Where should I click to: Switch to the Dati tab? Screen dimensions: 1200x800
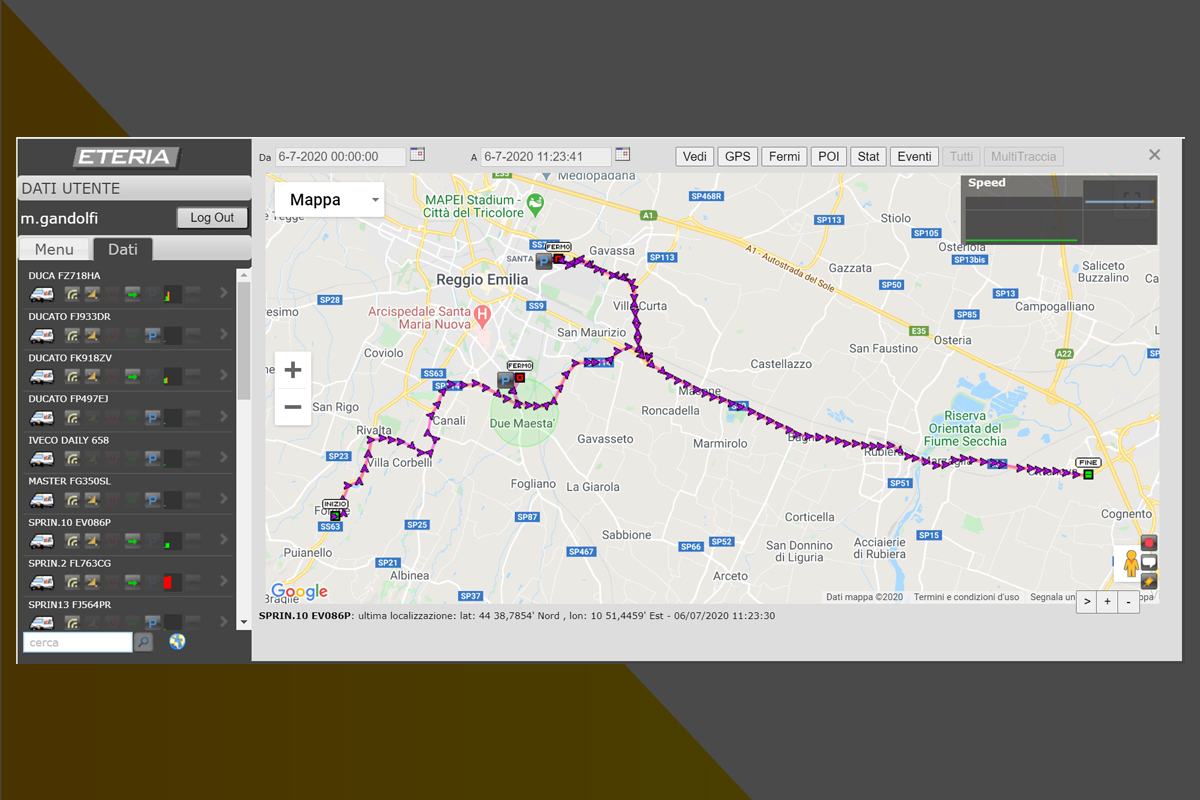[123, 250]
